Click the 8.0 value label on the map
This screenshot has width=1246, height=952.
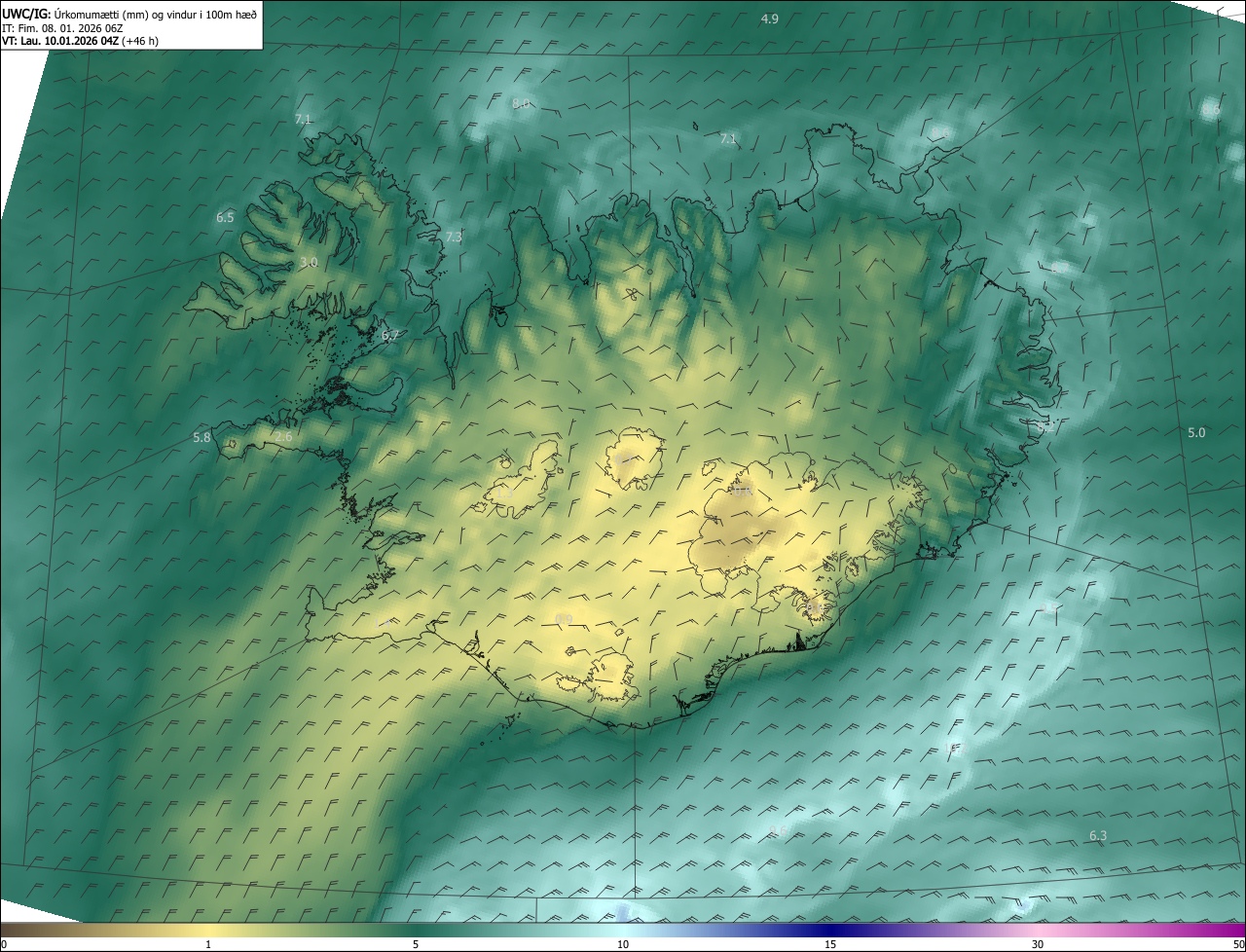pyautogui.click(x=521, y=103)
